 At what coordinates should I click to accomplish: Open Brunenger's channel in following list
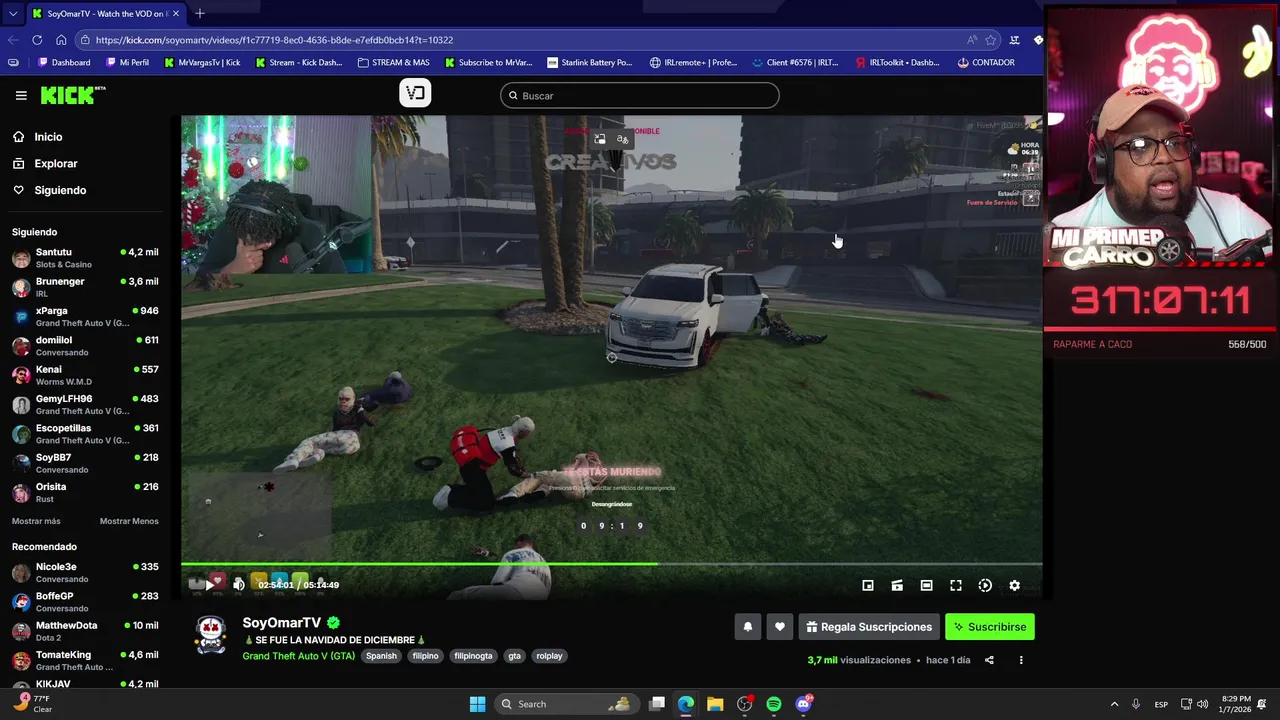tap(85, 287)
